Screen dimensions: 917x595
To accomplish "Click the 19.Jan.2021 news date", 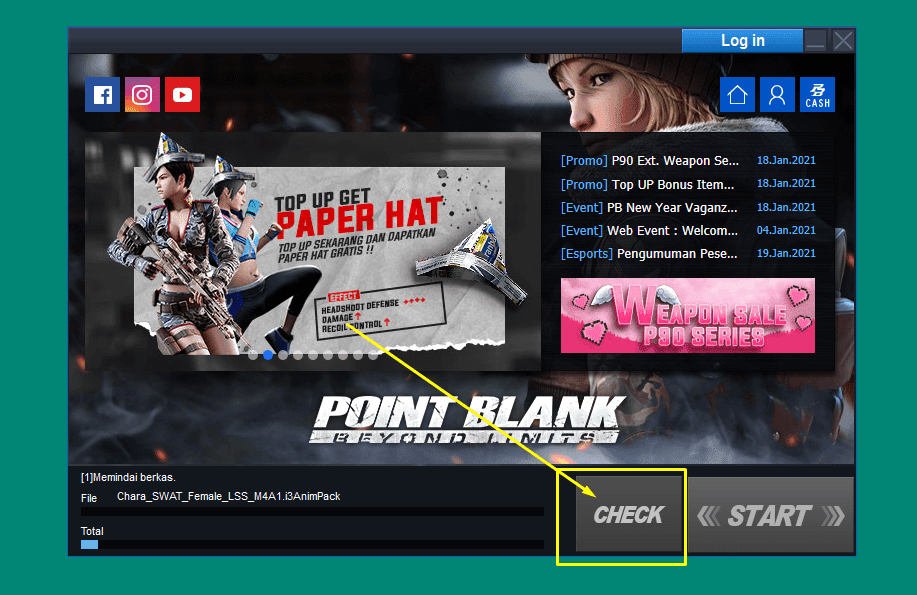I will [x=786, y=253].
